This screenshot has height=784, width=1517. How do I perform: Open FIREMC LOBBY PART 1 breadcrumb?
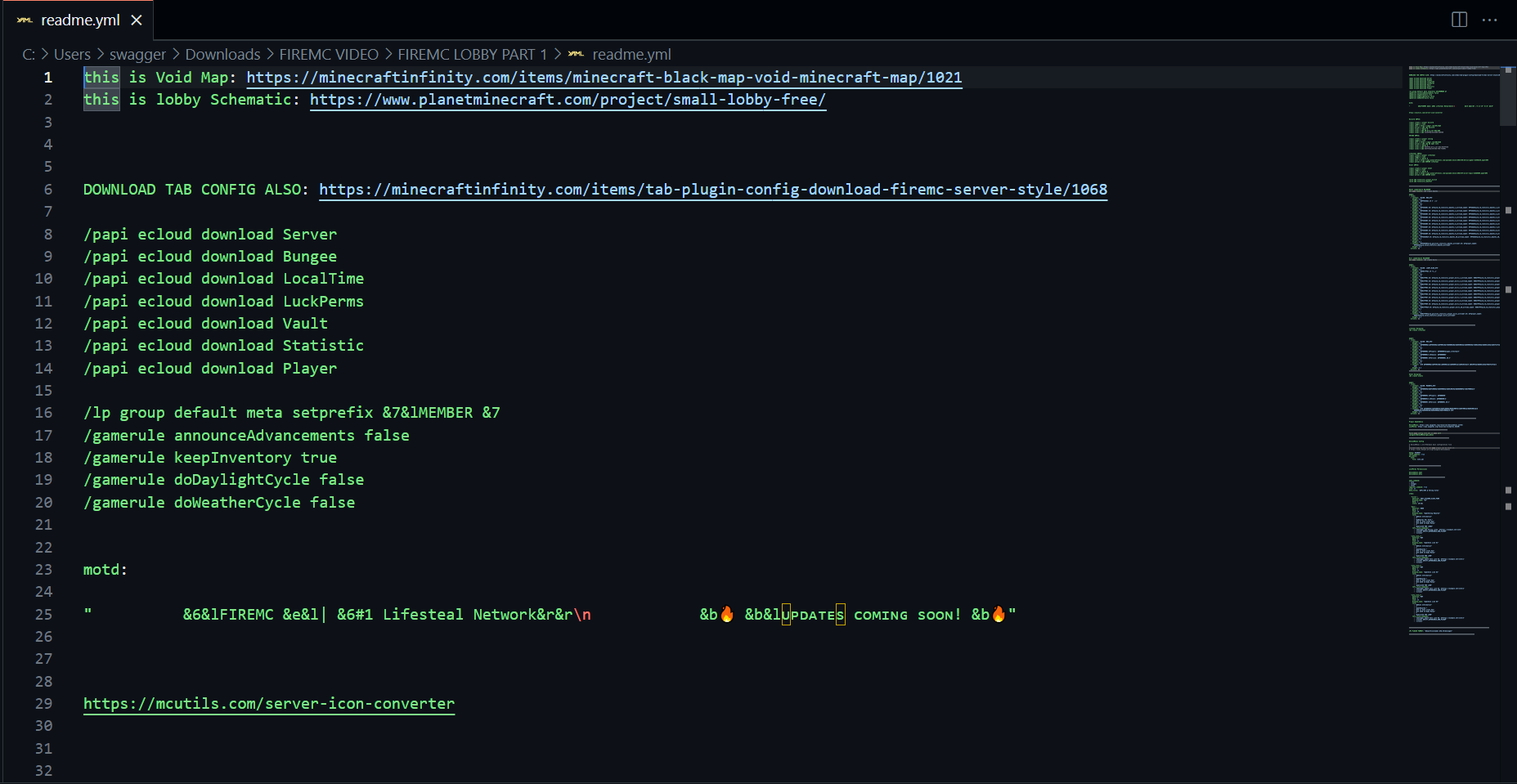[x=472, y=54]
